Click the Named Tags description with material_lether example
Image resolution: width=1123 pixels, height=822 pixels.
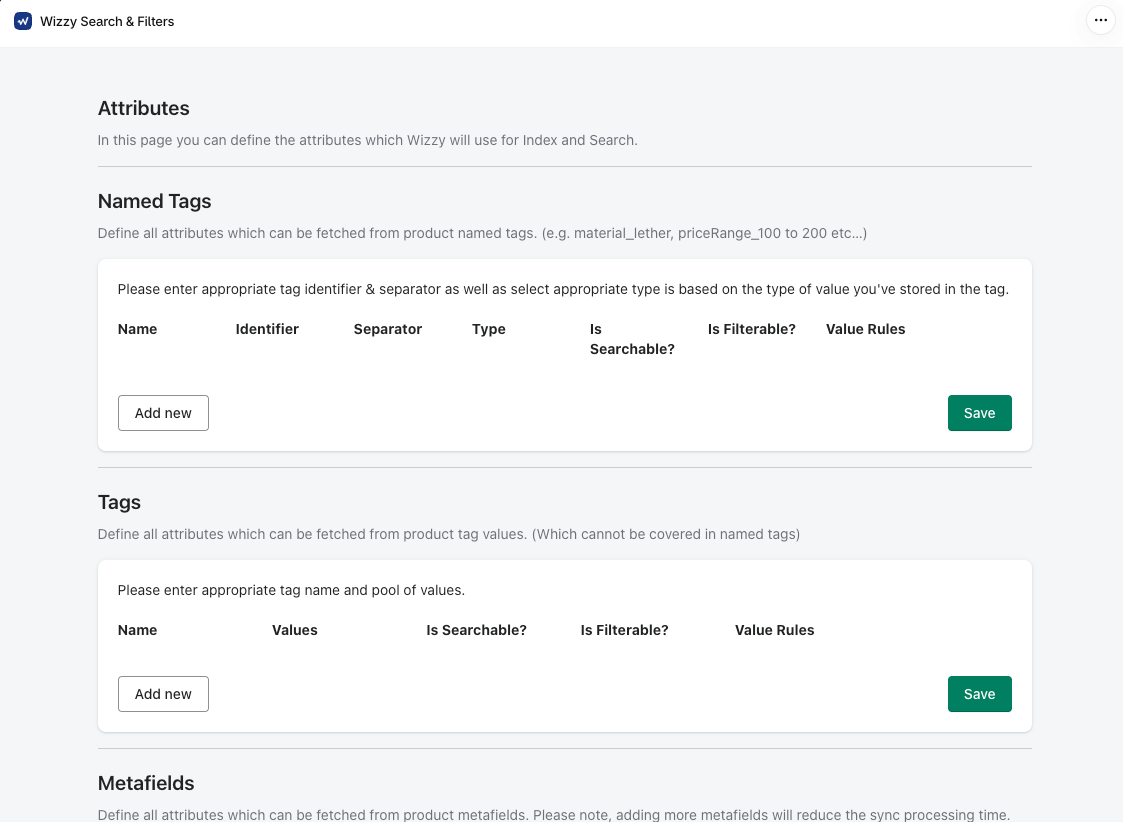coord(482,233)
